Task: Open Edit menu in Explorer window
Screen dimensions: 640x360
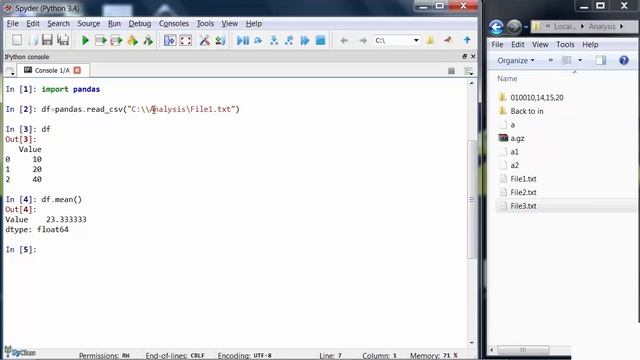Action: pyautogui.click(x=518, y=44)
